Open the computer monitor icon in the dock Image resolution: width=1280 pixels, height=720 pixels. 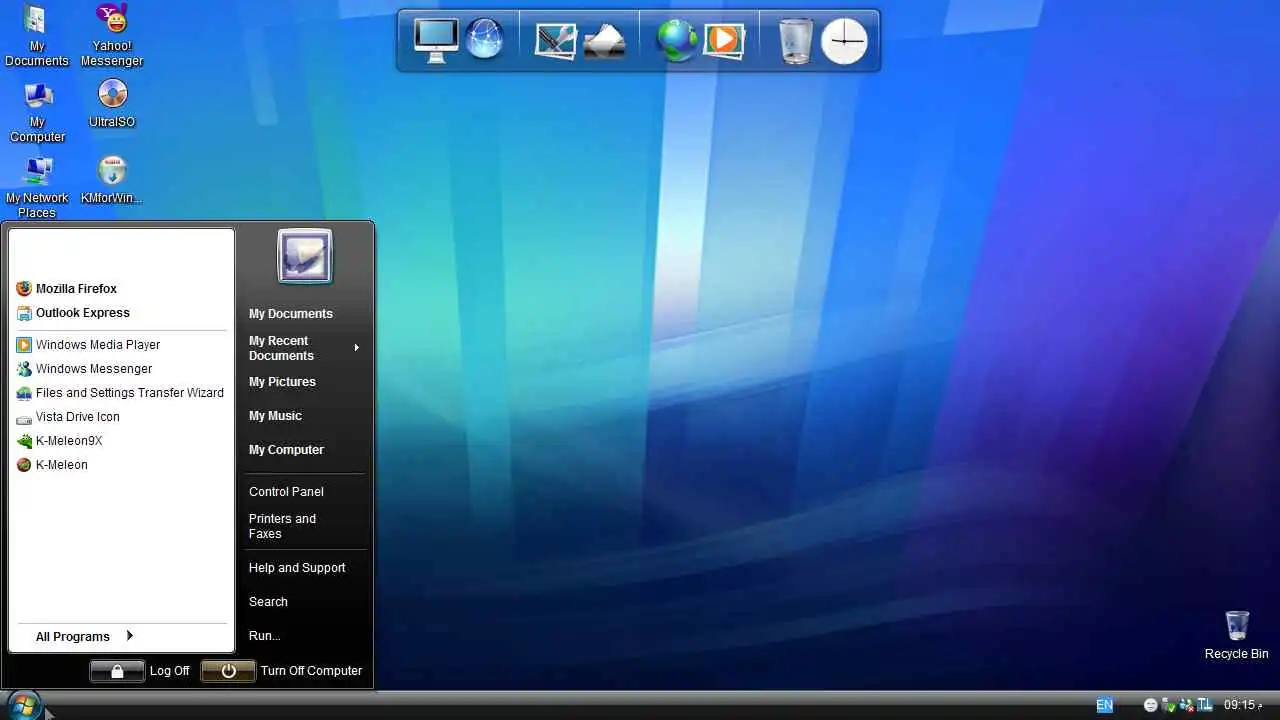point(436,41)
